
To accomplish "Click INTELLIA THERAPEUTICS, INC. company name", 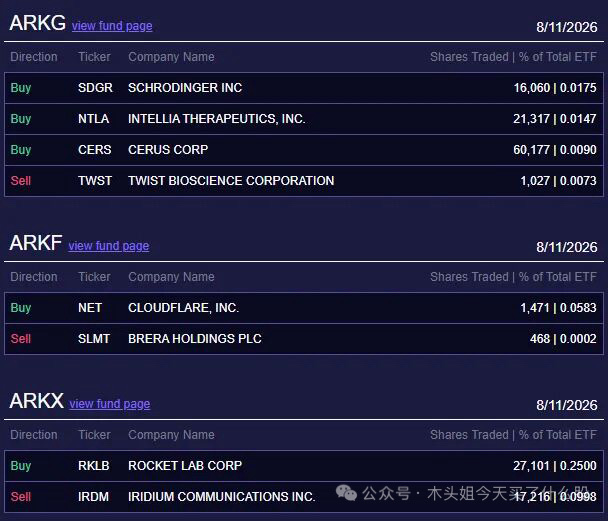I will point(217,119).
